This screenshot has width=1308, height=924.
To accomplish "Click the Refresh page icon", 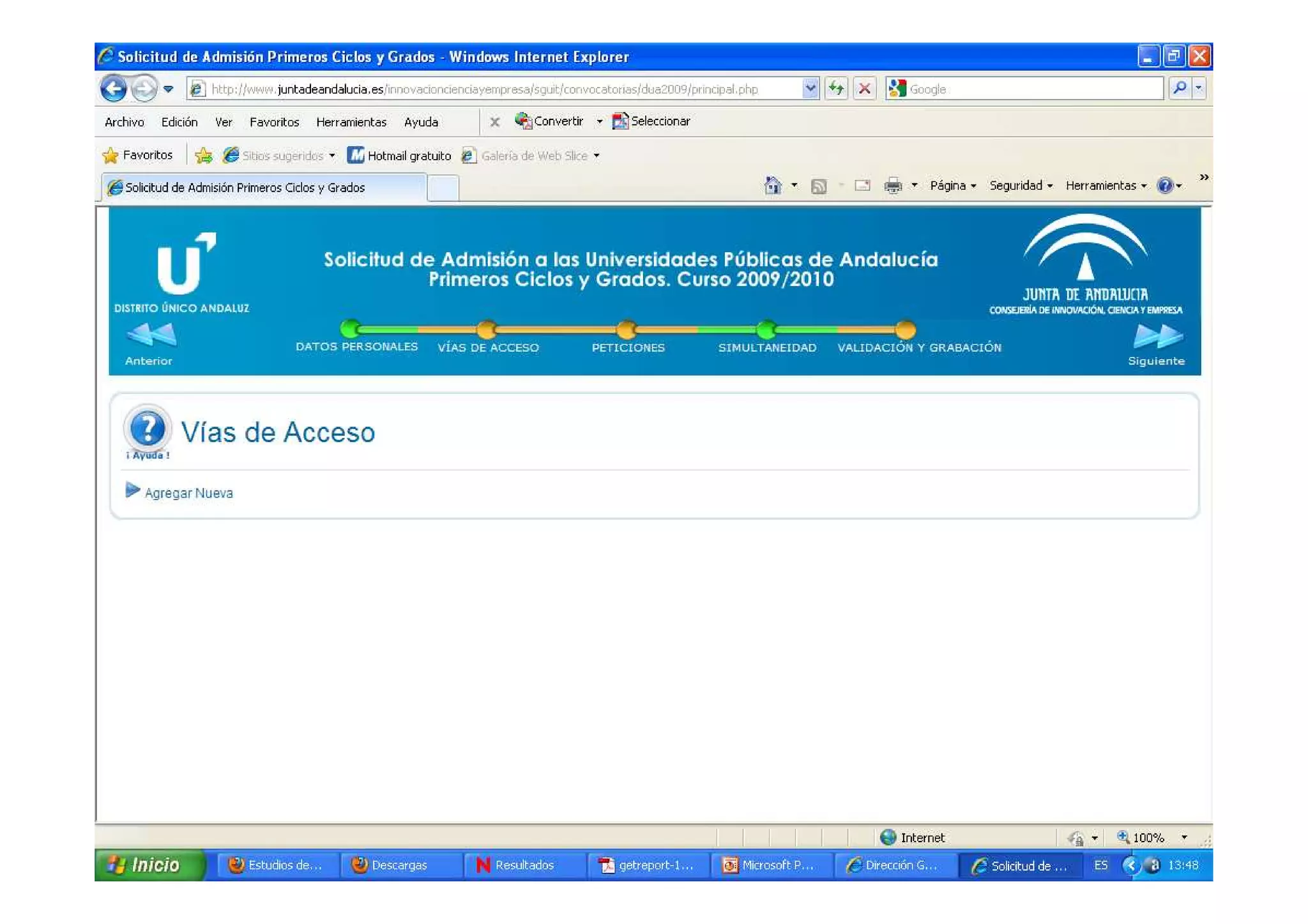I will [836, 88].
